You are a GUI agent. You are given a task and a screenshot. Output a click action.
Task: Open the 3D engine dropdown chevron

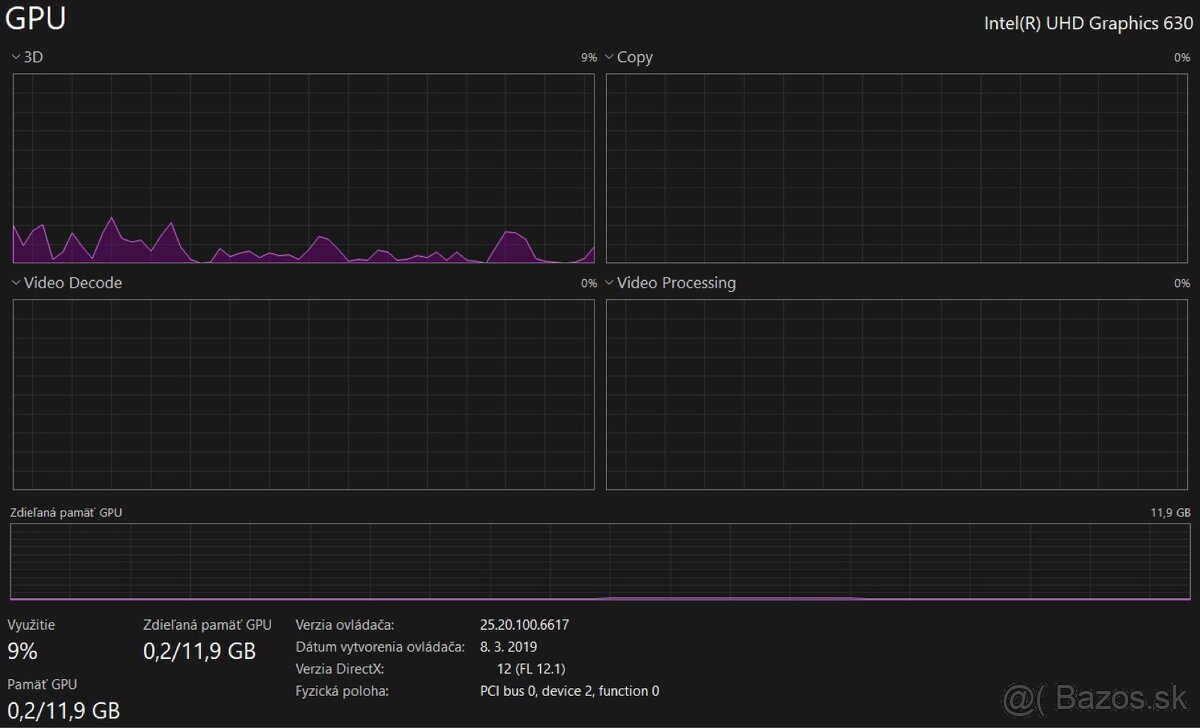tap(16, 57)
